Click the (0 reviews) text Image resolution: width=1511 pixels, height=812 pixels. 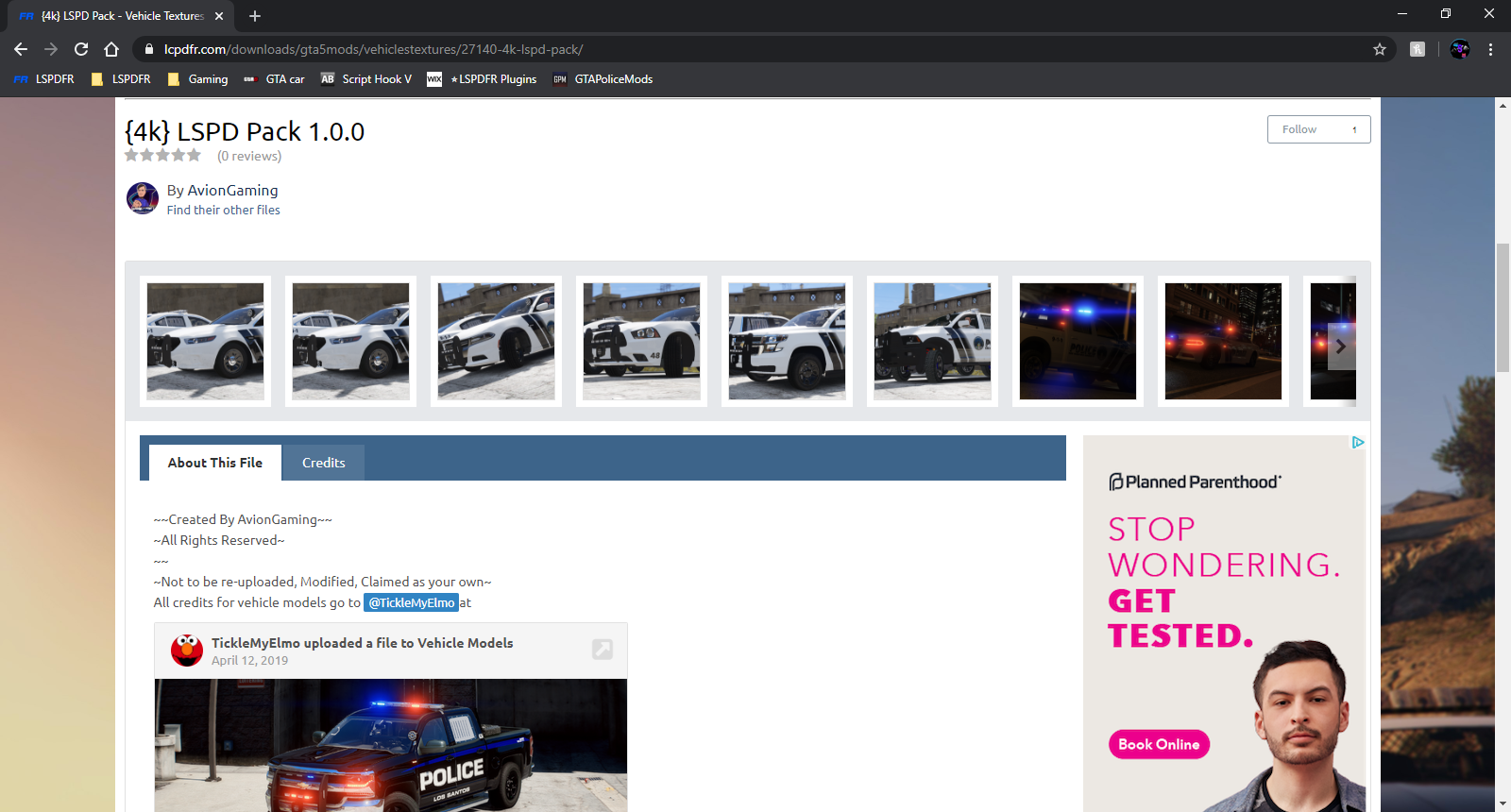249,156
